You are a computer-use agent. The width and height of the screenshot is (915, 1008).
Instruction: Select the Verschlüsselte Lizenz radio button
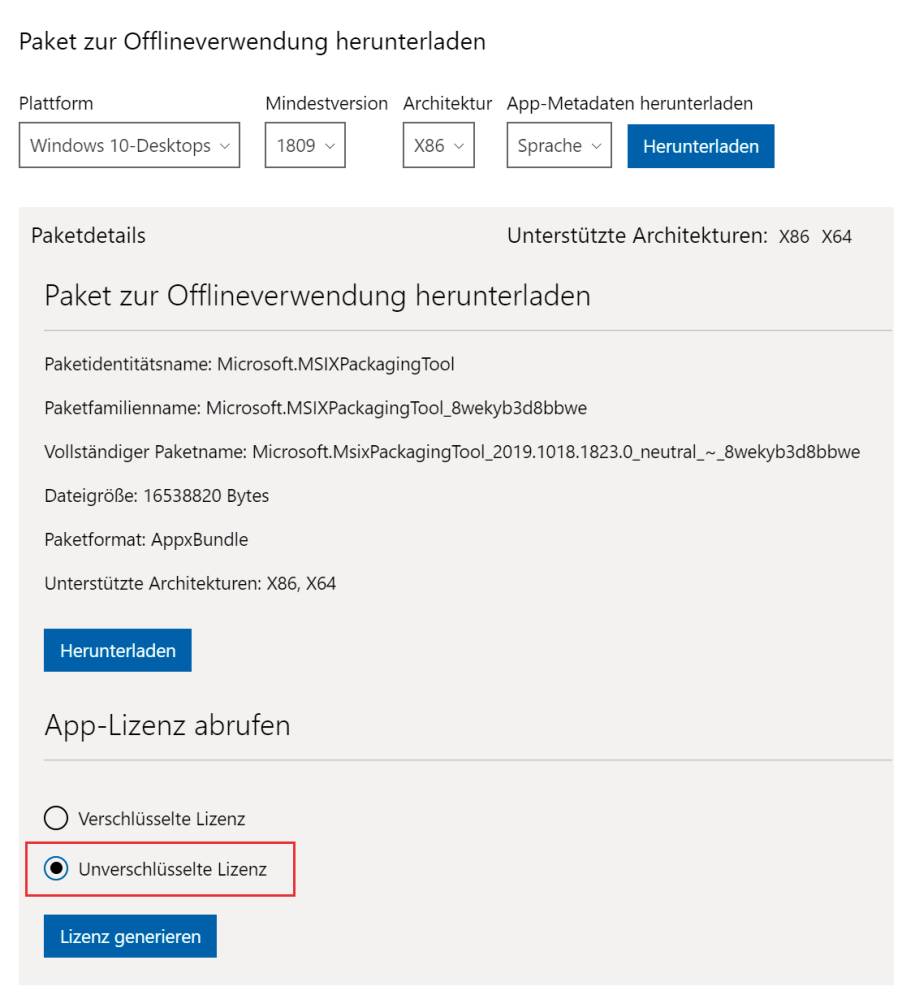tap(56, 818)
